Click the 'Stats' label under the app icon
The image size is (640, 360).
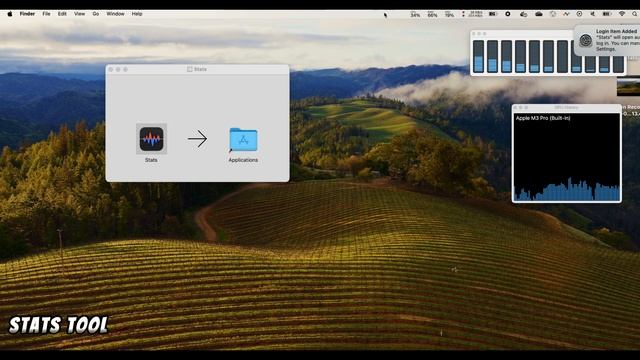pyautogui.click(x=151, y=160)
